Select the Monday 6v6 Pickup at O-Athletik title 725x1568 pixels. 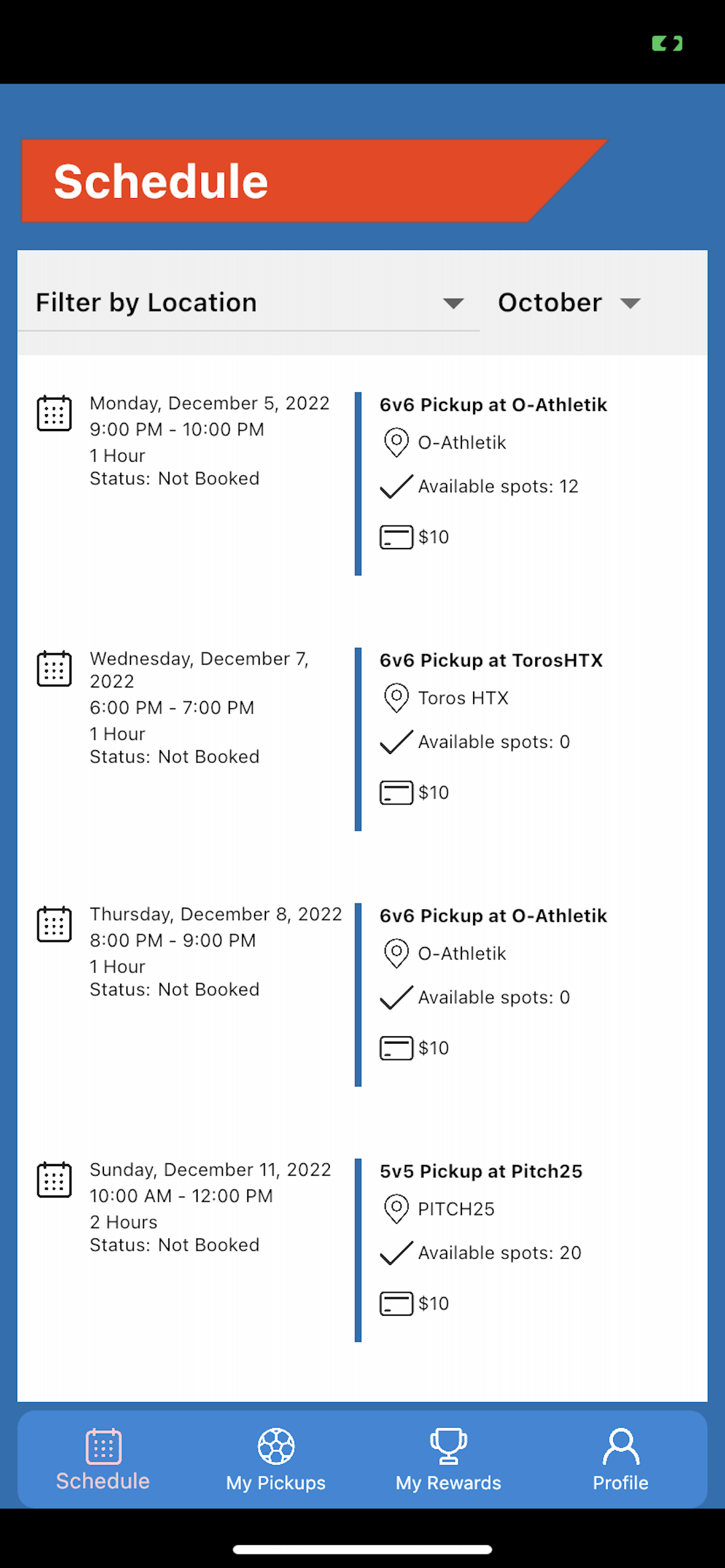coord(493,405)
